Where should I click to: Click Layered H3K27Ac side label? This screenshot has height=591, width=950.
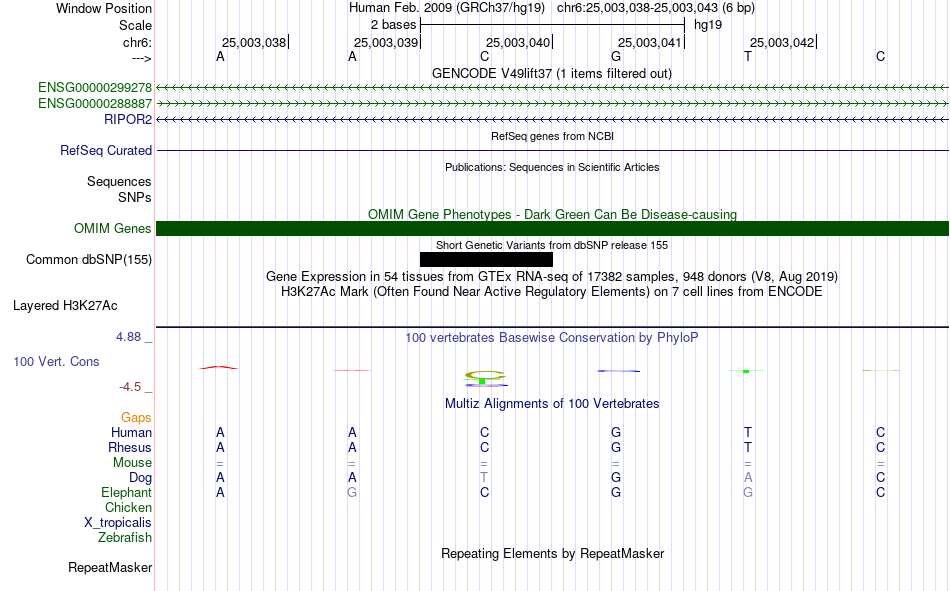pos(65,306)
